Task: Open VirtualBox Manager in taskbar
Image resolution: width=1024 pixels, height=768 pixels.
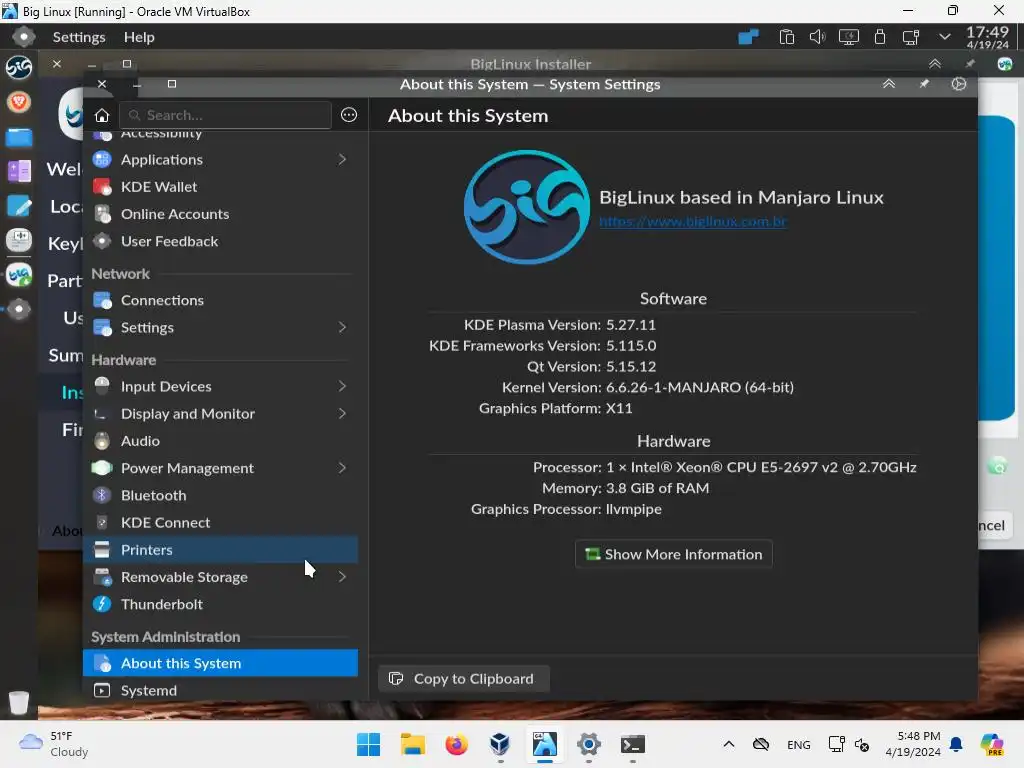Action: [x=500, y=744]
